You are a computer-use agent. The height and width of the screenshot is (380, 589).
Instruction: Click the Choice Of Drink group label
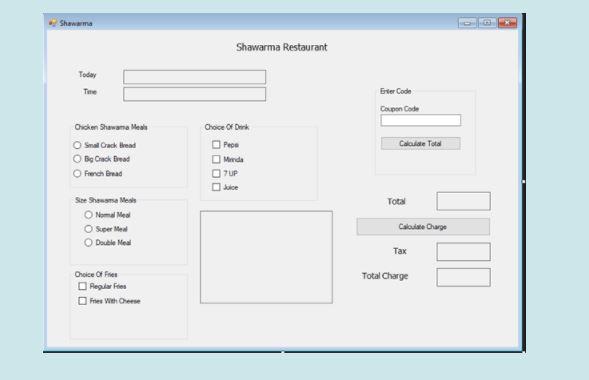[227, 127]
